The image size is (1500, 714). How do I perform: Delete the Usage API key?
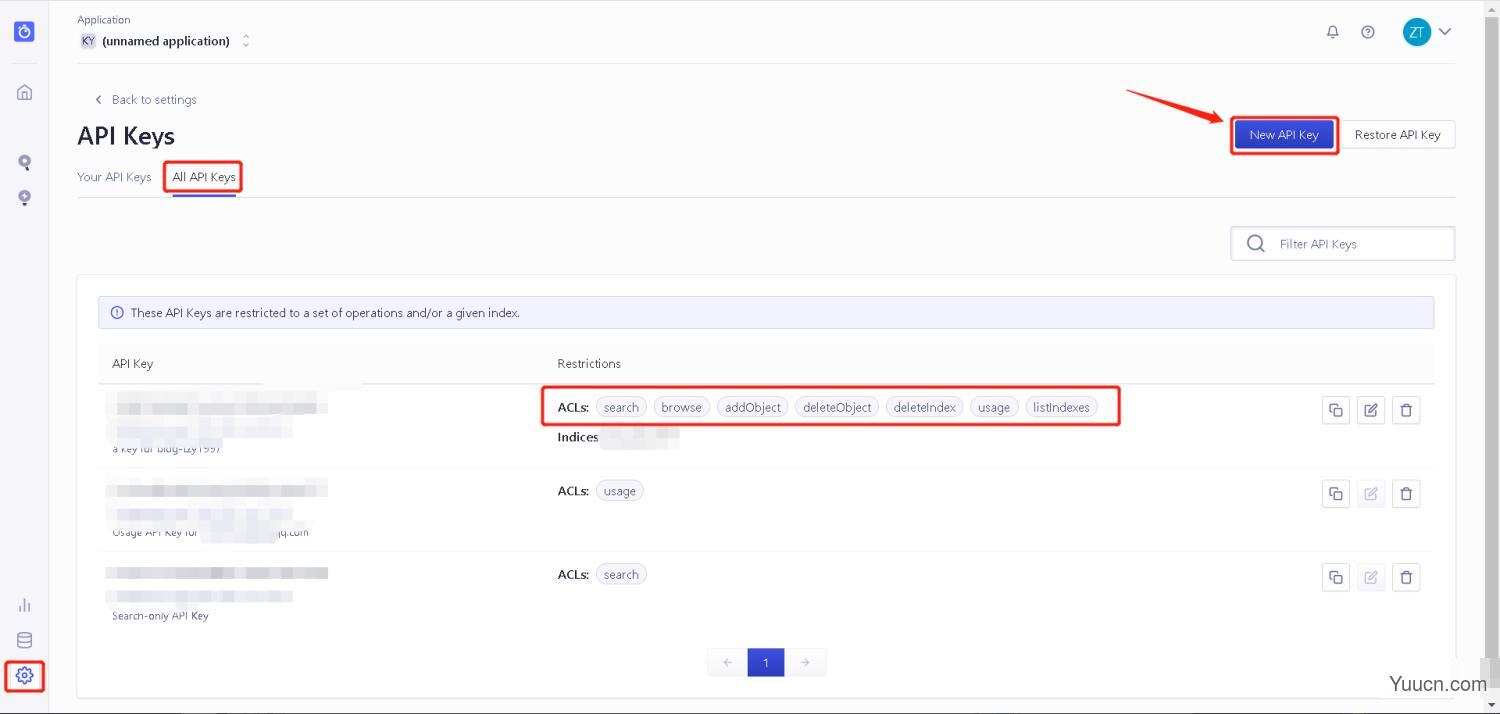(1406, 493)
